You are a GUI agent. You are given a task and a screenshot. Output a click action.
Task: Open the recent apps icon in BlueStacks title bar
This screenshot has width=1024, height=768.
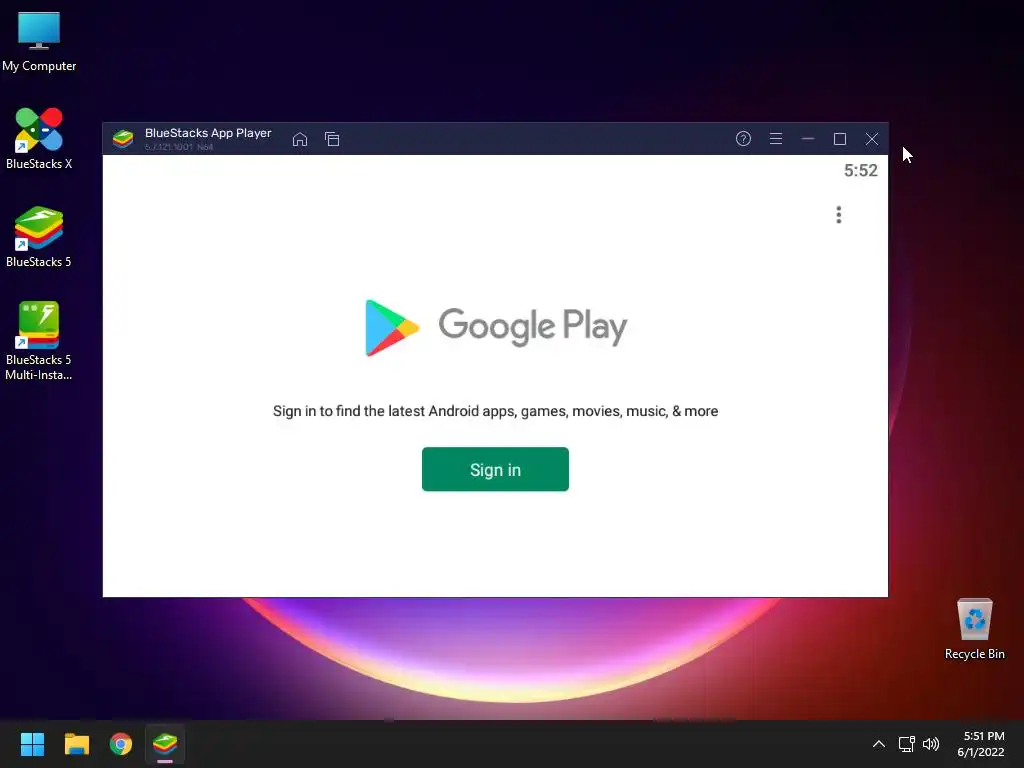332,139
